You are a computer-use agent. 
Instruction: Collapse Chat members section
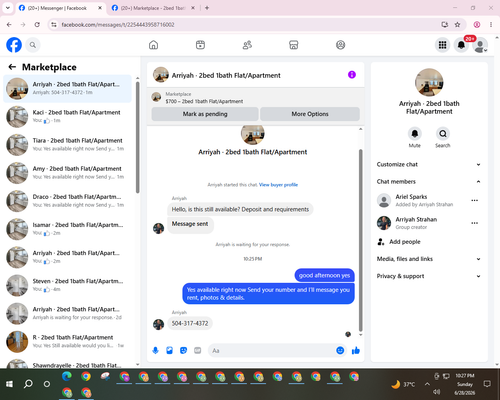click(x=429, y=182)
